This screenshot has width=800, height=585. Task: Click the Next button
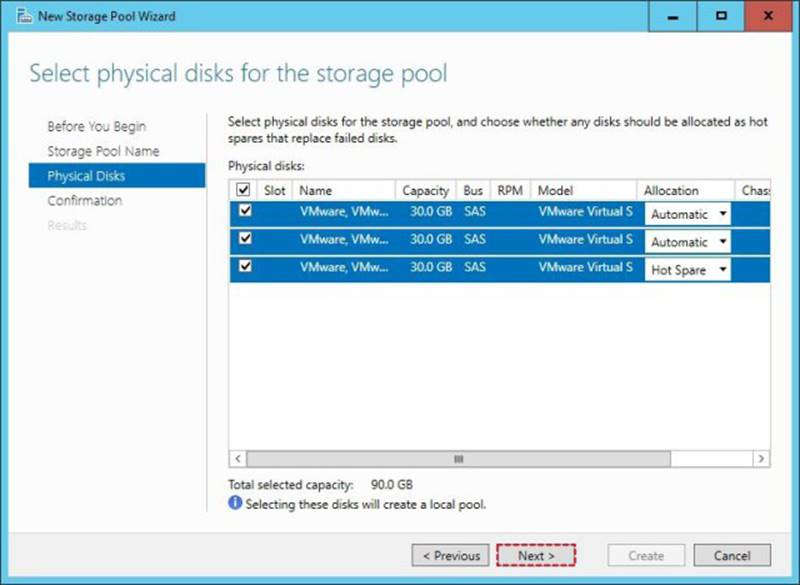536,556
